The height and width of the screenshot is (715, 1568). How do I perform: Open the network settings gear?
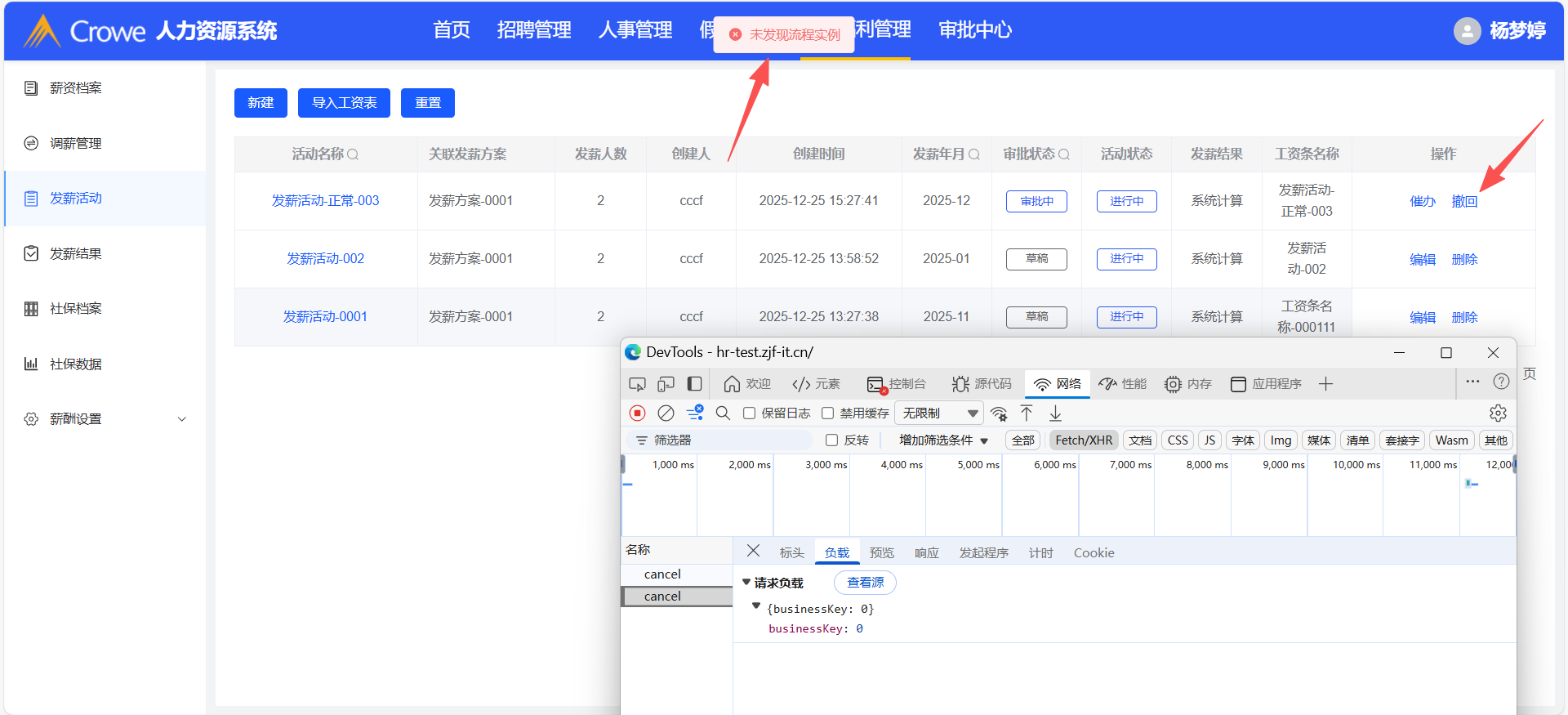pos(1498,413)
